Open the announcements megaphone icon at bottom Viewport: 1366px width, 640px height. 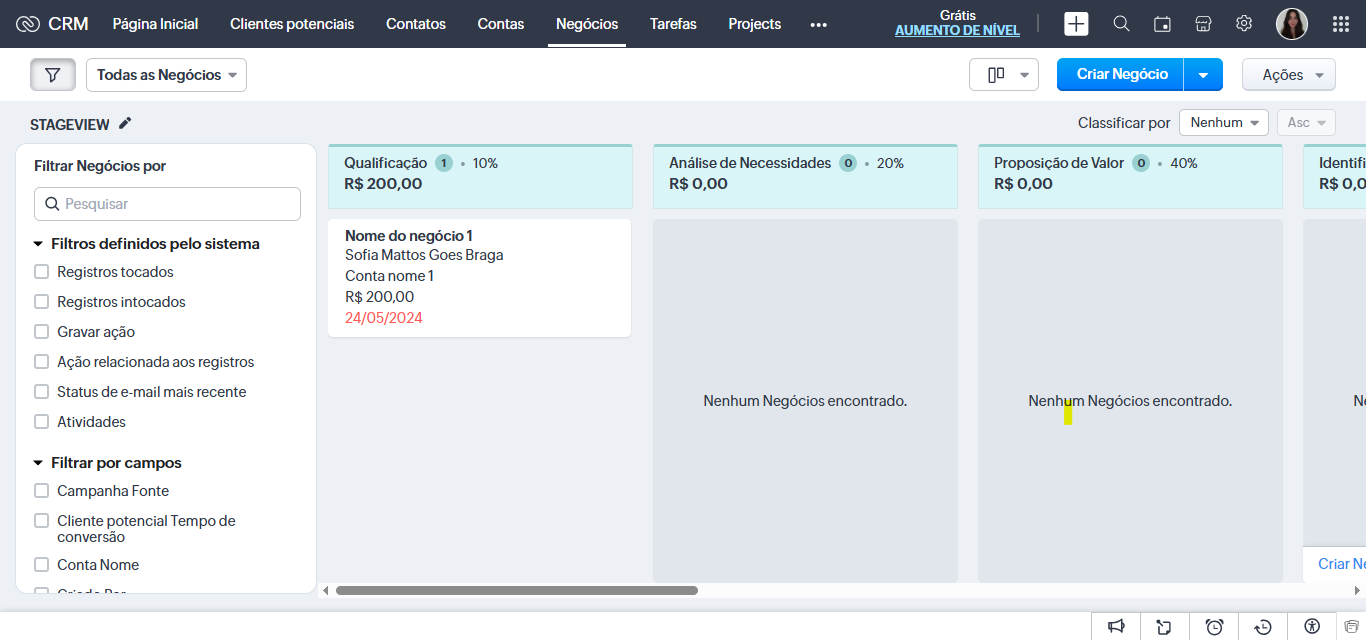[1116, 626]
